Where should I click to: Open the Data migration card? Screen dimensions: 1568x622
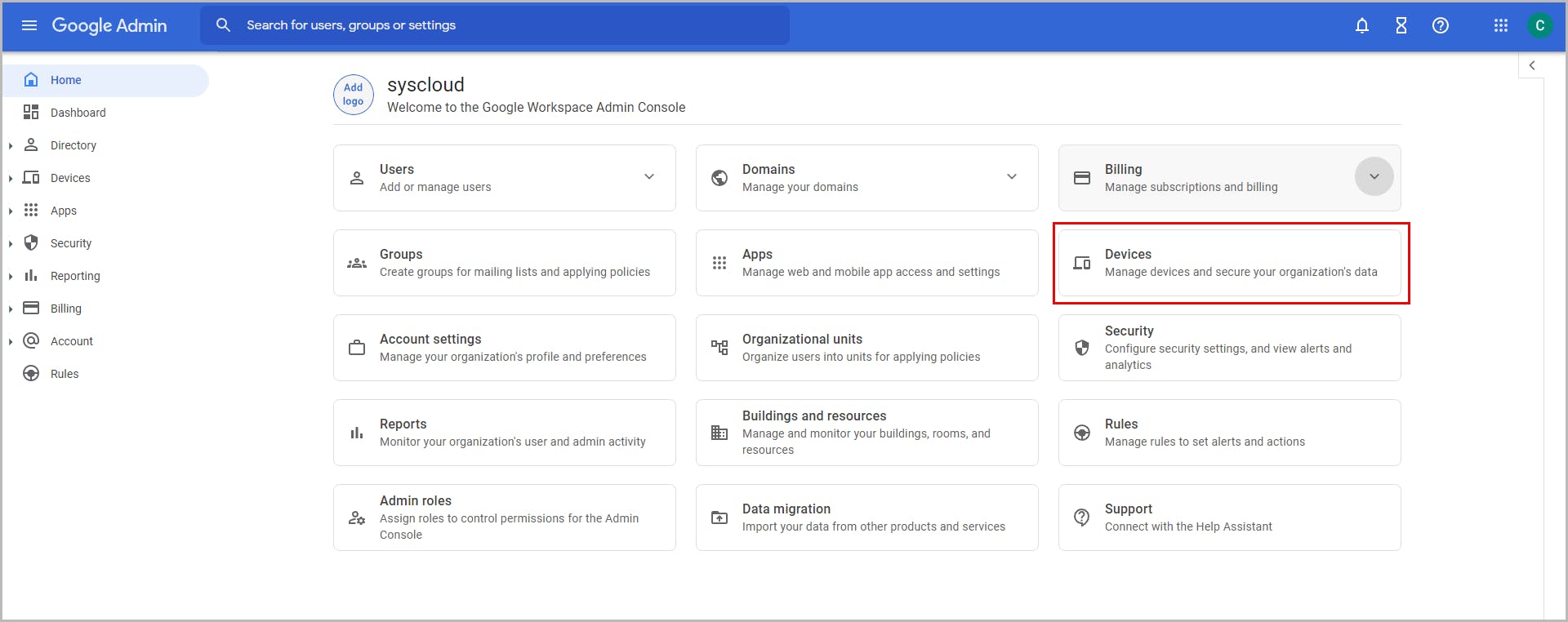[867, 518]
